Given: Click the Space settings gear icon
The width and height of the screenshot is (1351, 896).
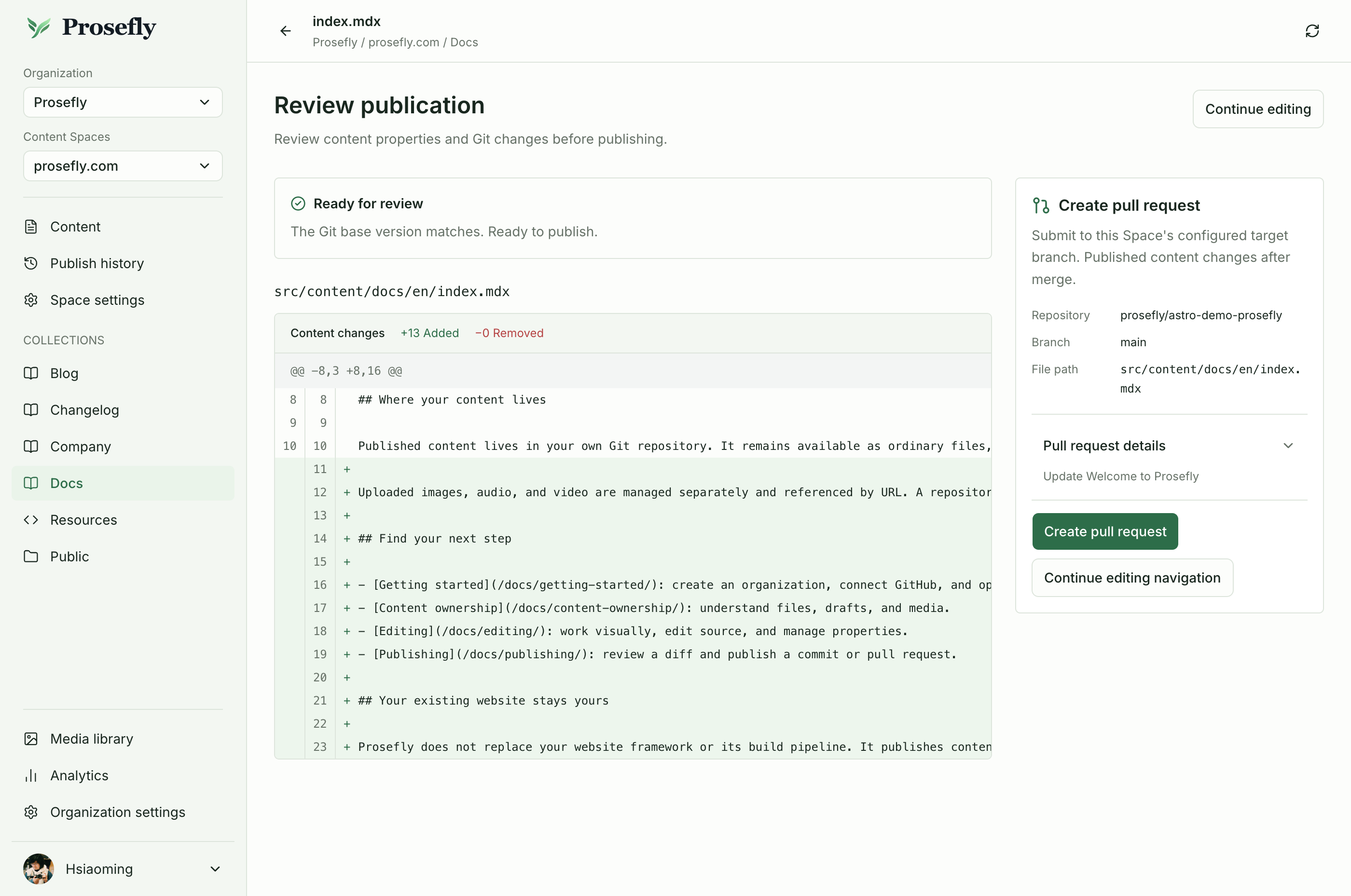Looking at the screenshot, I should (x=31, y=300).
